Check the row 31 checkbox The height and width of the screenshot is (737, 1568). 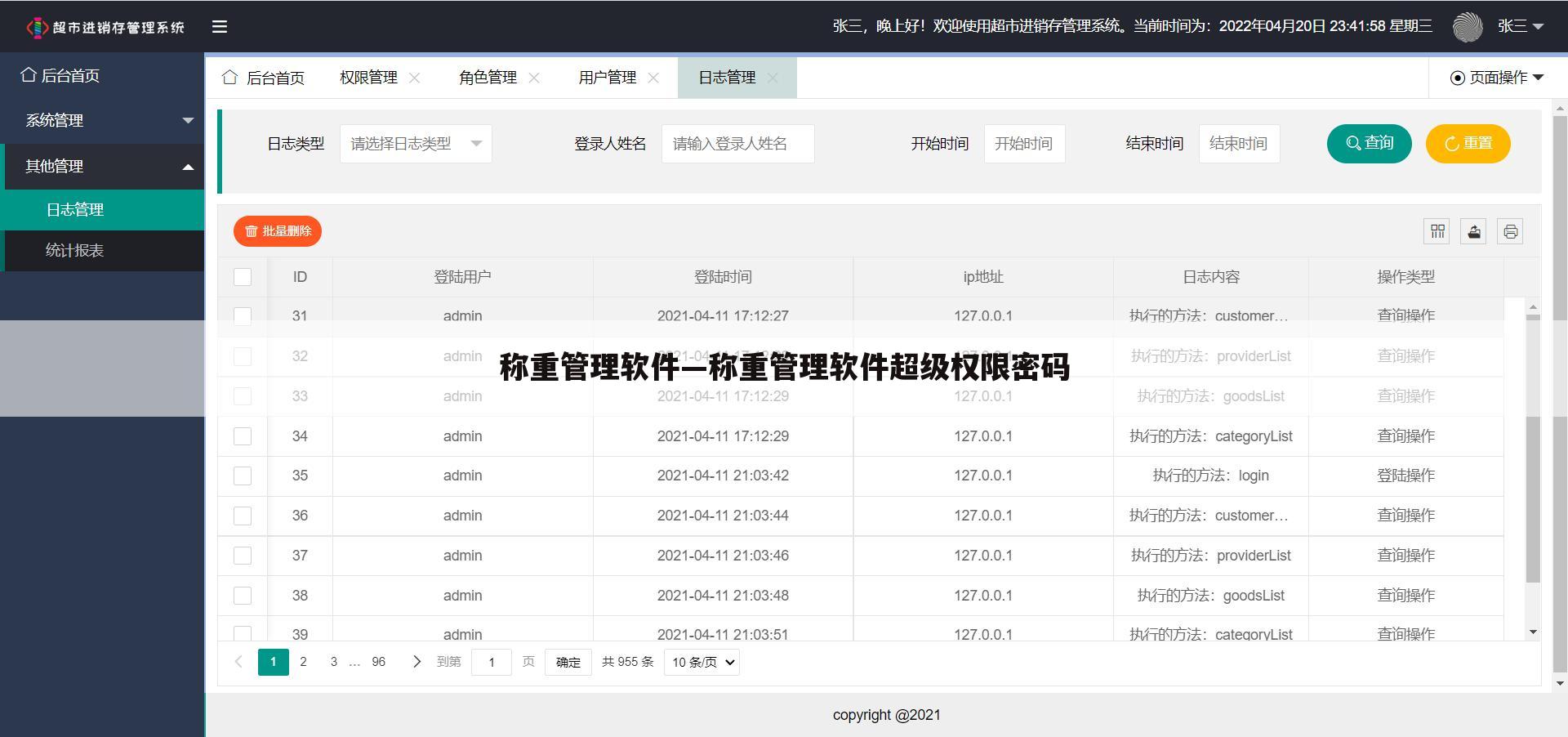pyautogui.click(x=243, y=316)
